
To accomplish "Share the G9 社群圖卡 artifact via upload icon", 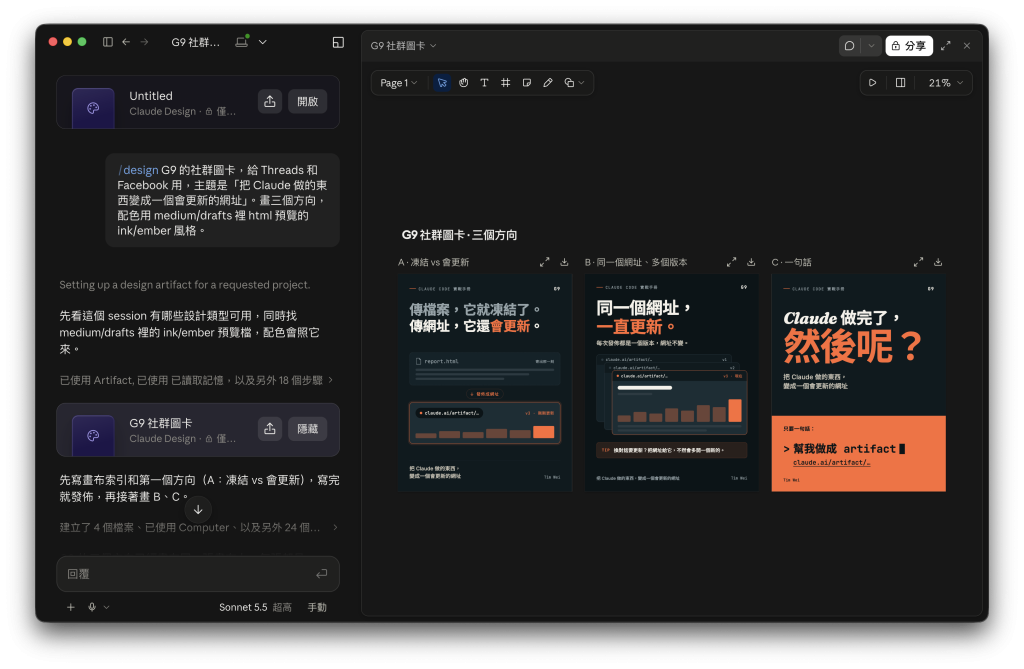I will tap(270, 429).
